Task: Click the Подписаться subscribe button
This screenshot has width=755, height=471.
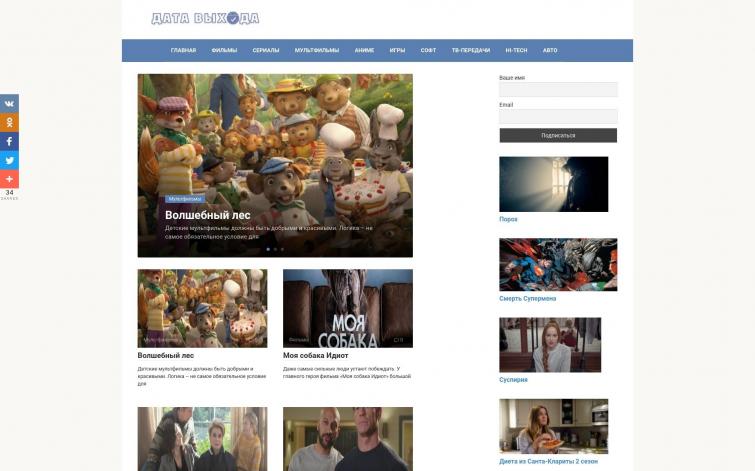Action: click(x=558, y=135)
